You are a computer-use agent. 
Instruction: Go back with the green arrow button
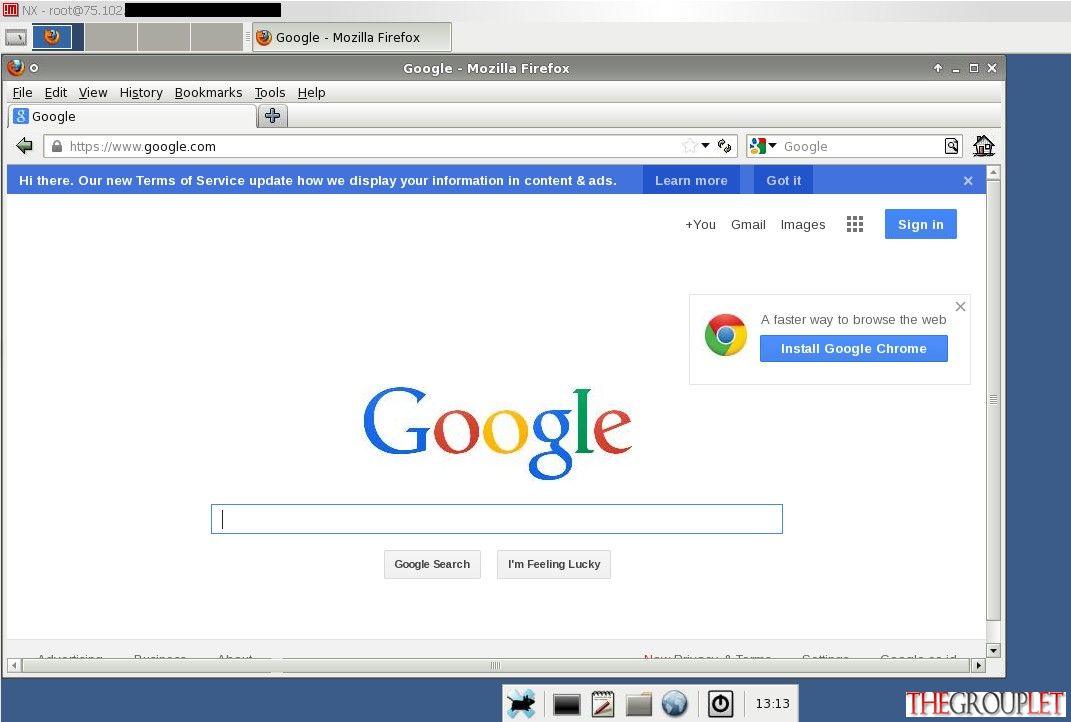click(x=25, y=145)
